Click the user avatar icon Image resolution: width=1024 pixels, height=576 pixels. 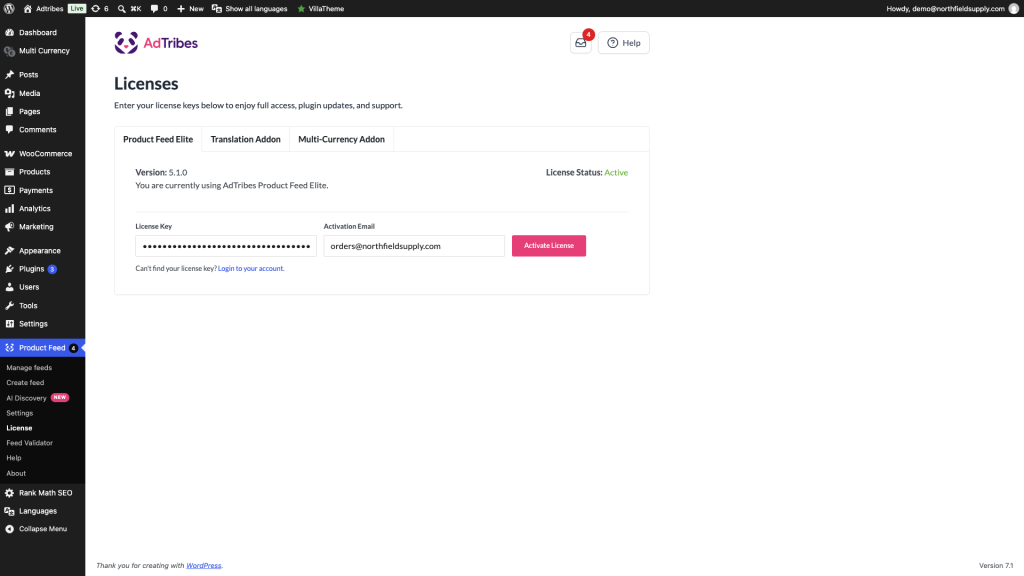(1014, 8)
